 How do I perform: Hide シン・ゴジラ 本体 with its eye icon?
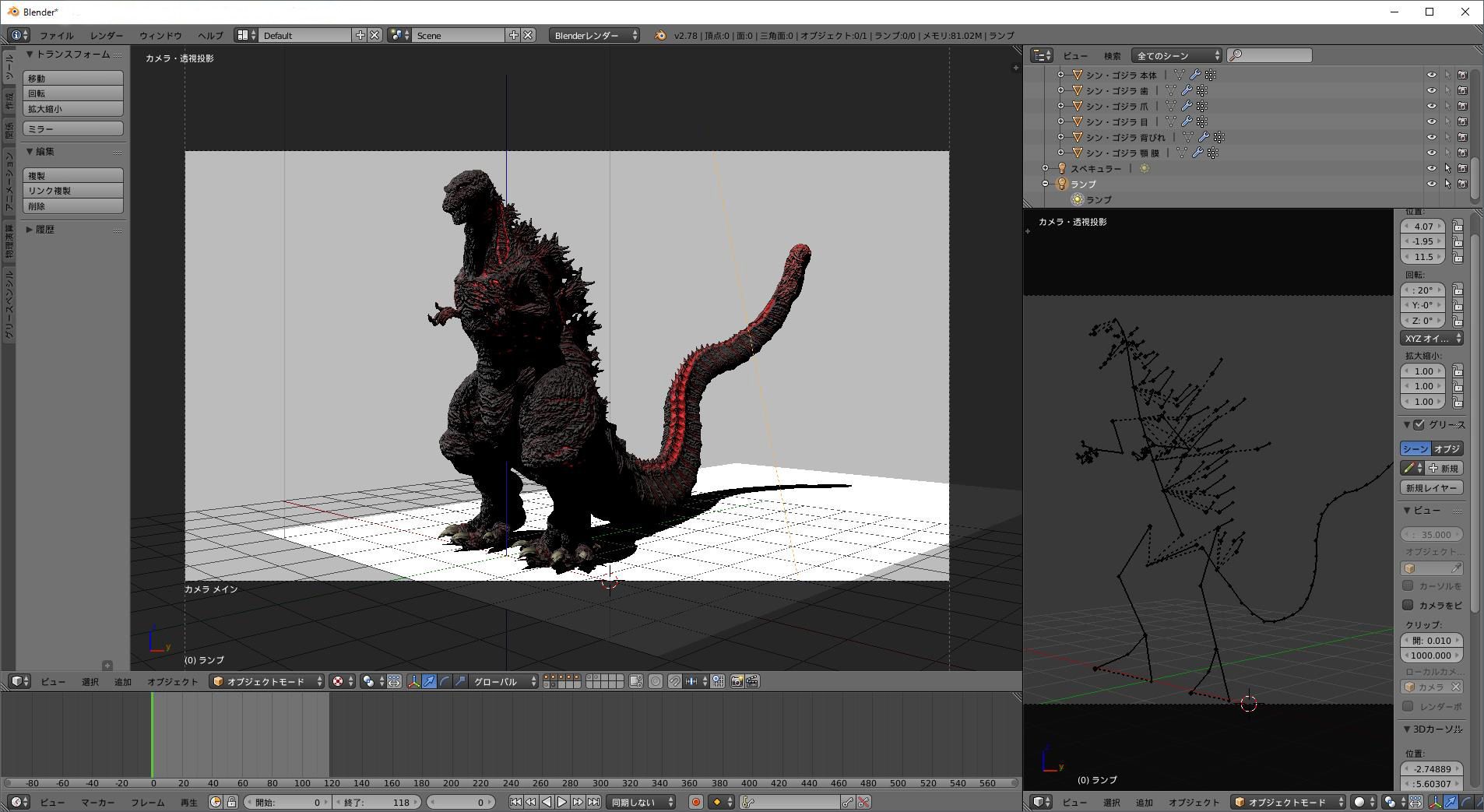1431,76
